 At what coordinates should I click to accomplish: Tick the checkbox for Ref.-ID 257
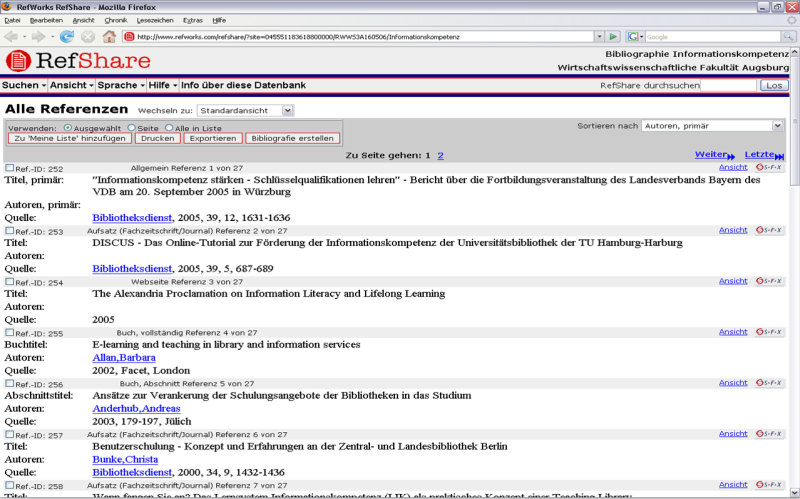[x=10, y=434]
